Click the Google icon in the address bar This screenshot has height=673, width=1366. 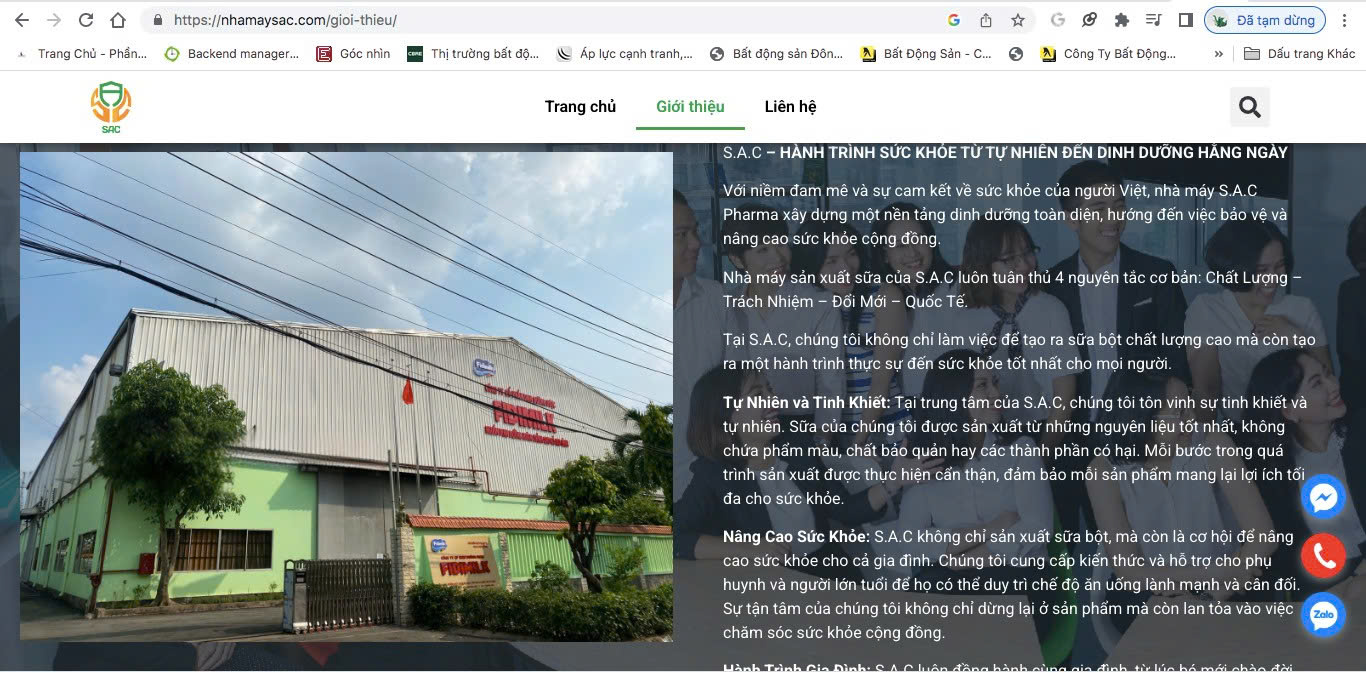point(954,20)
